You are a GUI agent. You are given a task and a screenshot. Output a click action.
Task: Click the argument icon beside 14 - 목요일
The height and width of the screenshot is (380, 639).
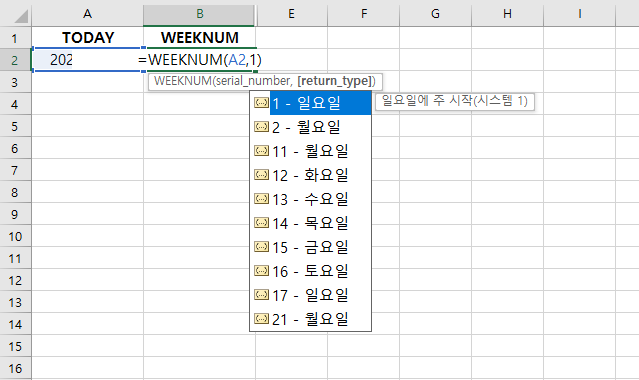[261, 222]
